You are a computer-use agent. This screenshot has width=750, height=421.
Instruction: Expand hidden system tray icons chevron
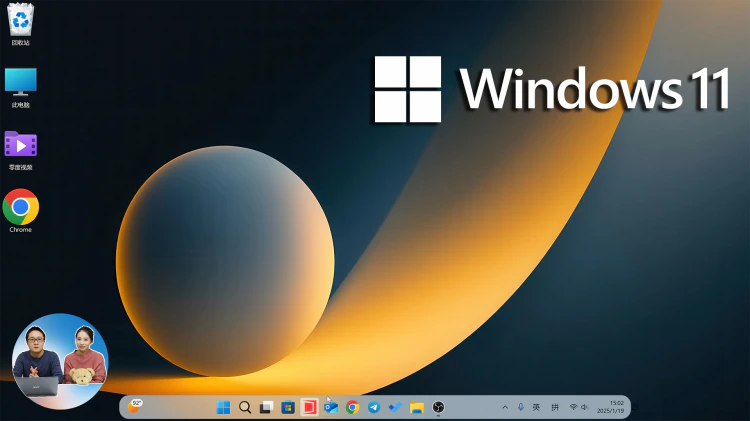point(505,408)
